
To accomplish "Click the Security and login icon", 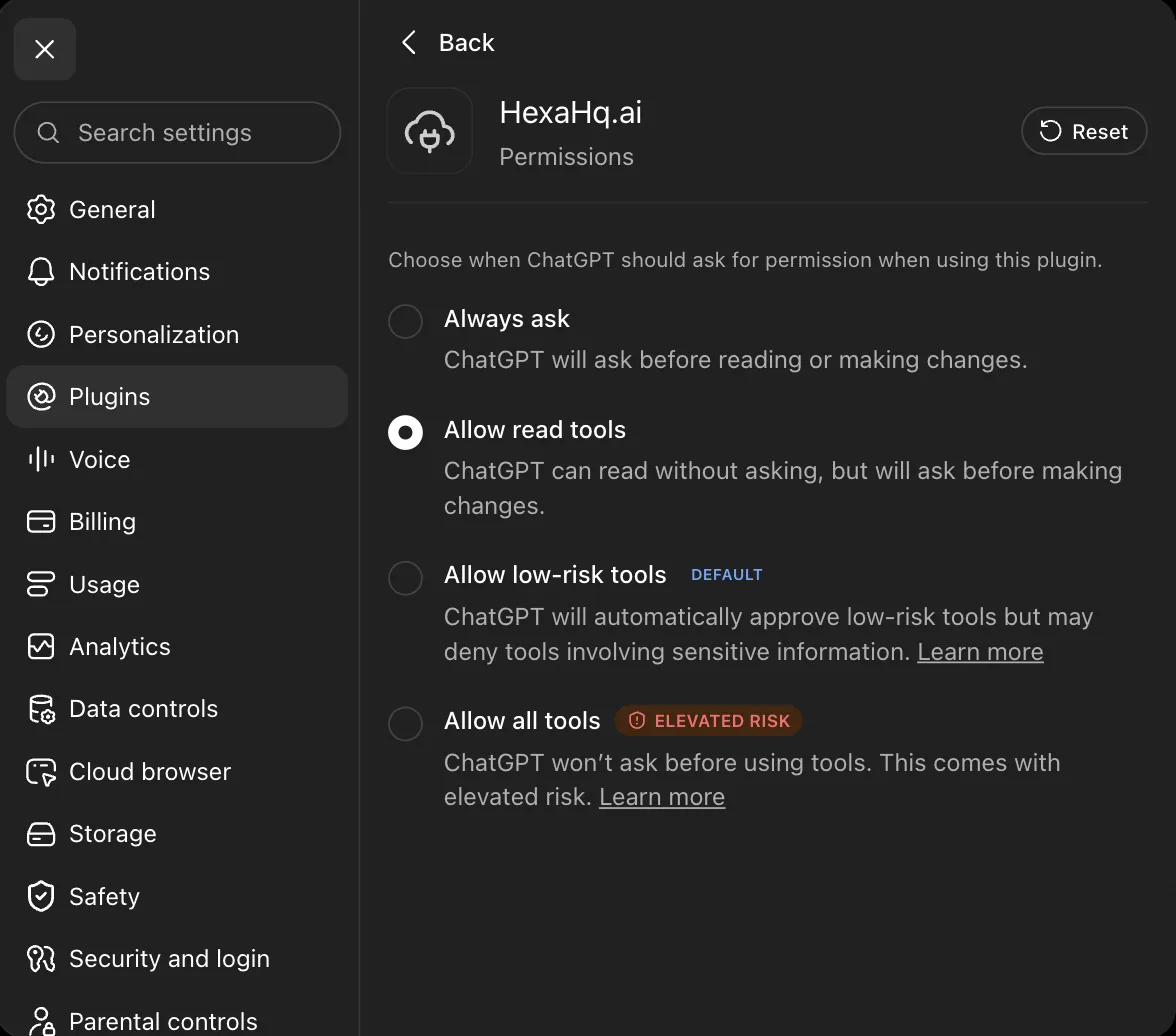I will tap(41, 959).
